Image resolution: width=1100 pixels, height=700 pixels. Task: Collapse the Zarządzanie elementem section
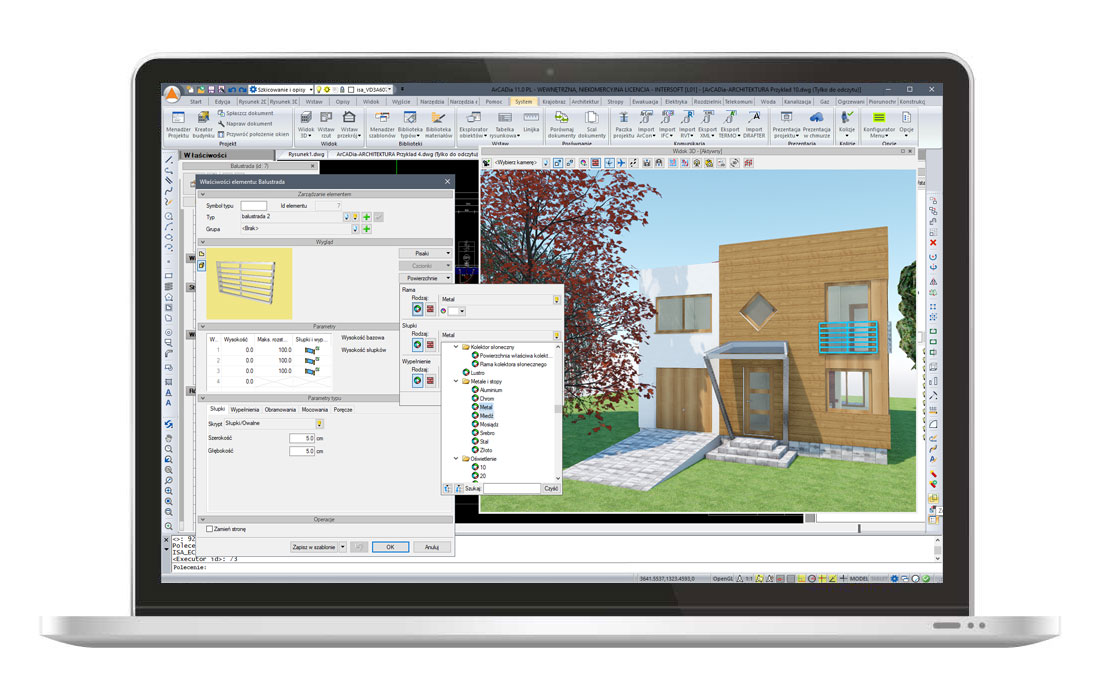[203, 194]
